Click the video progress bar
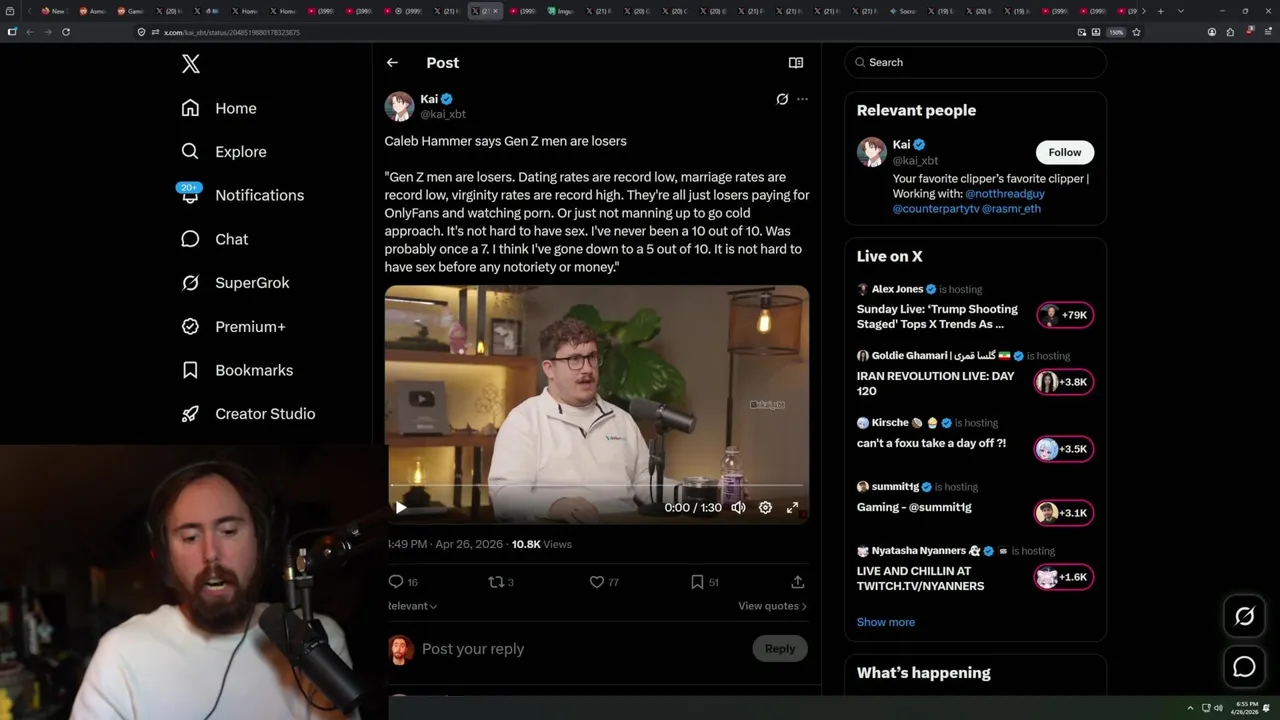 [597, 485]
